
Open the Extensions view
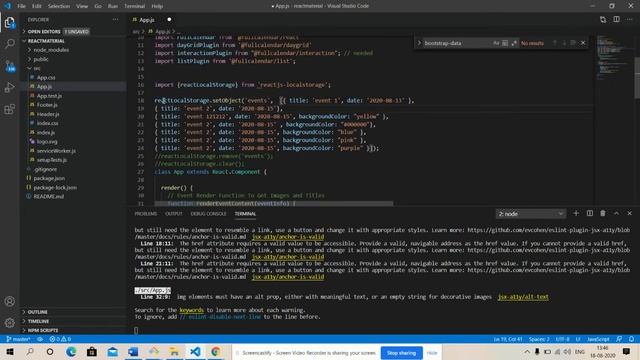[x=9, y=109]
